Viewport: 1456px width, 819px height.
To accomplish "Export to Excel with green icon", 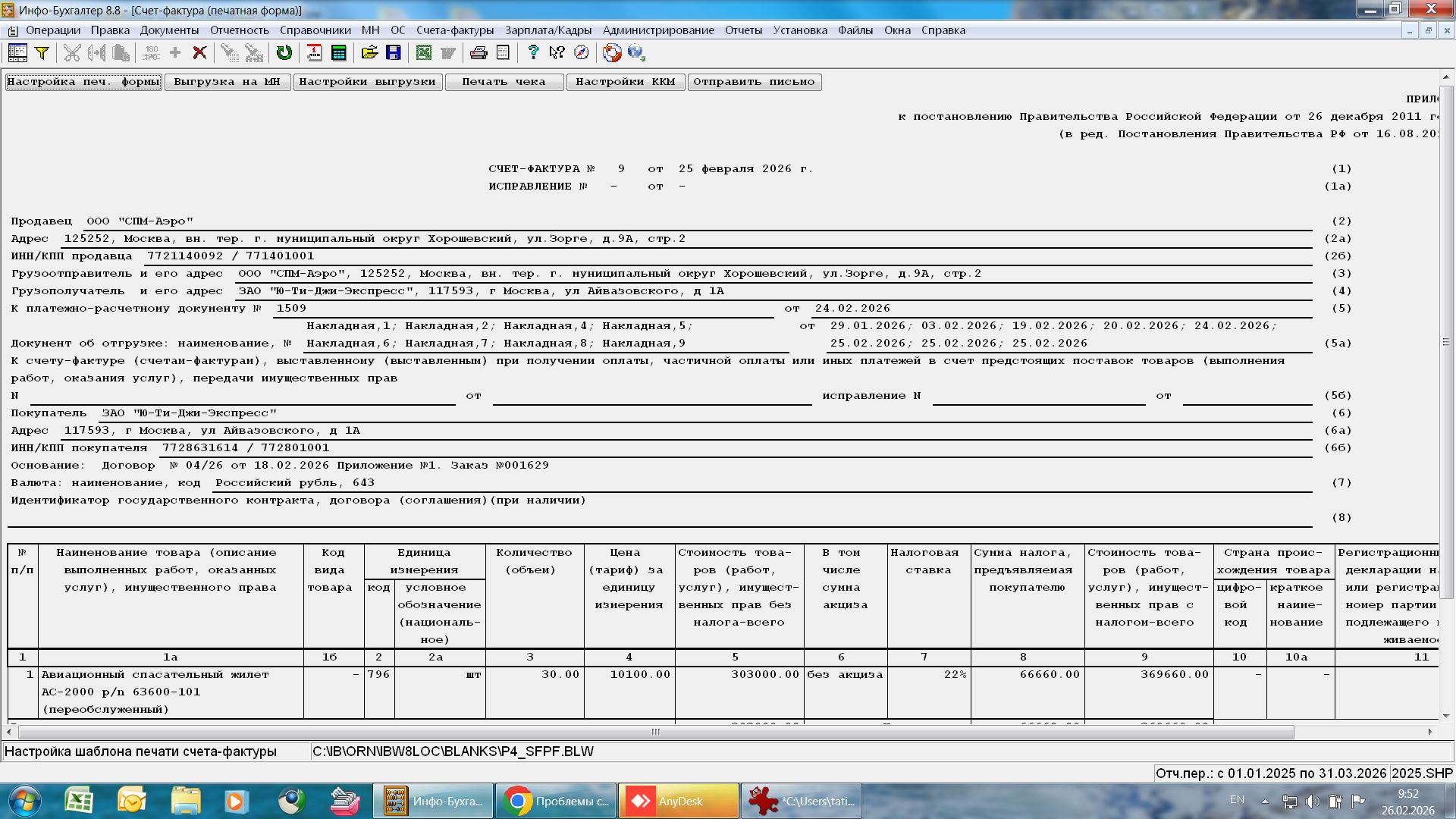I will tap(424, 52).
